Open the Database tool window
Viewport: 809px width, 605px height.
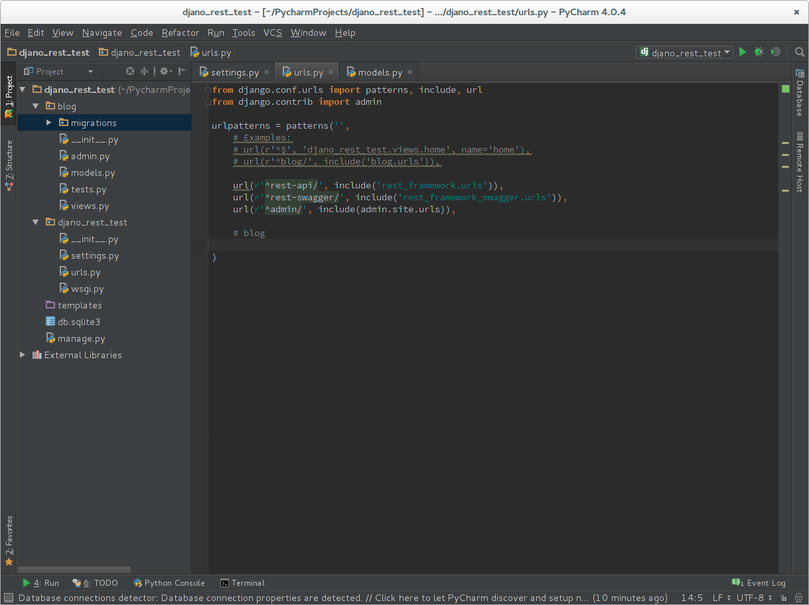[799, 93]
